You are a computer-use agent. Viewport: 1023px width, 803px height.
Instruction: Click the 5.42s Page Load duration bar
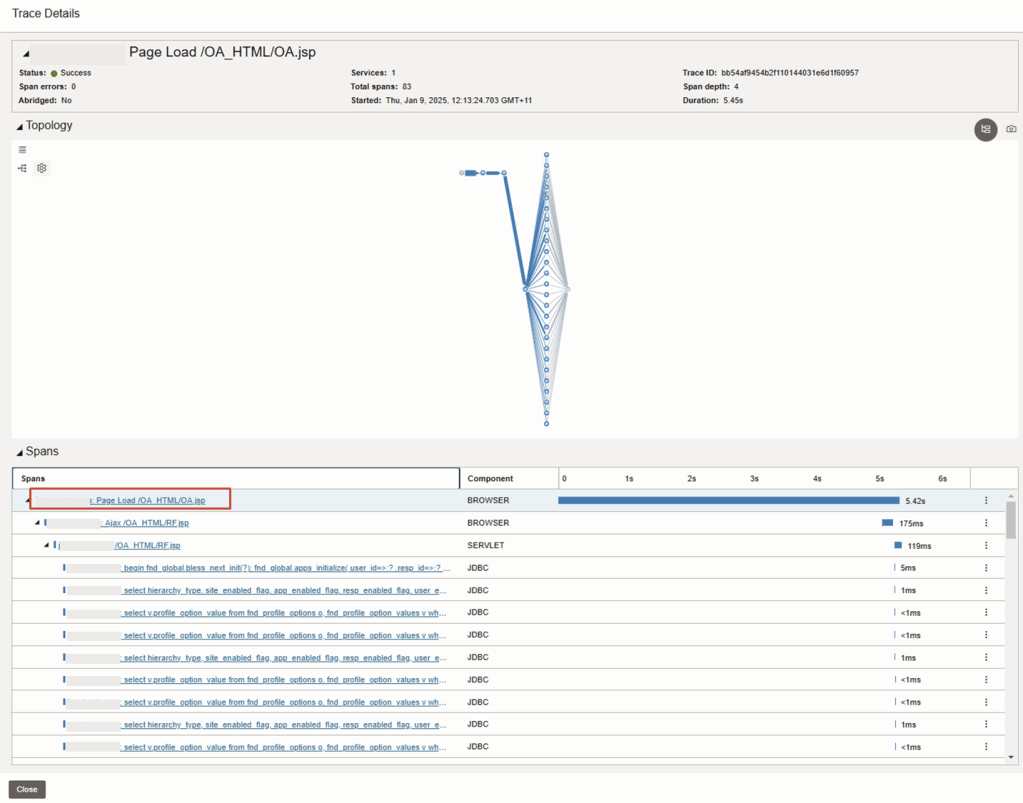(x=728, y=500)
